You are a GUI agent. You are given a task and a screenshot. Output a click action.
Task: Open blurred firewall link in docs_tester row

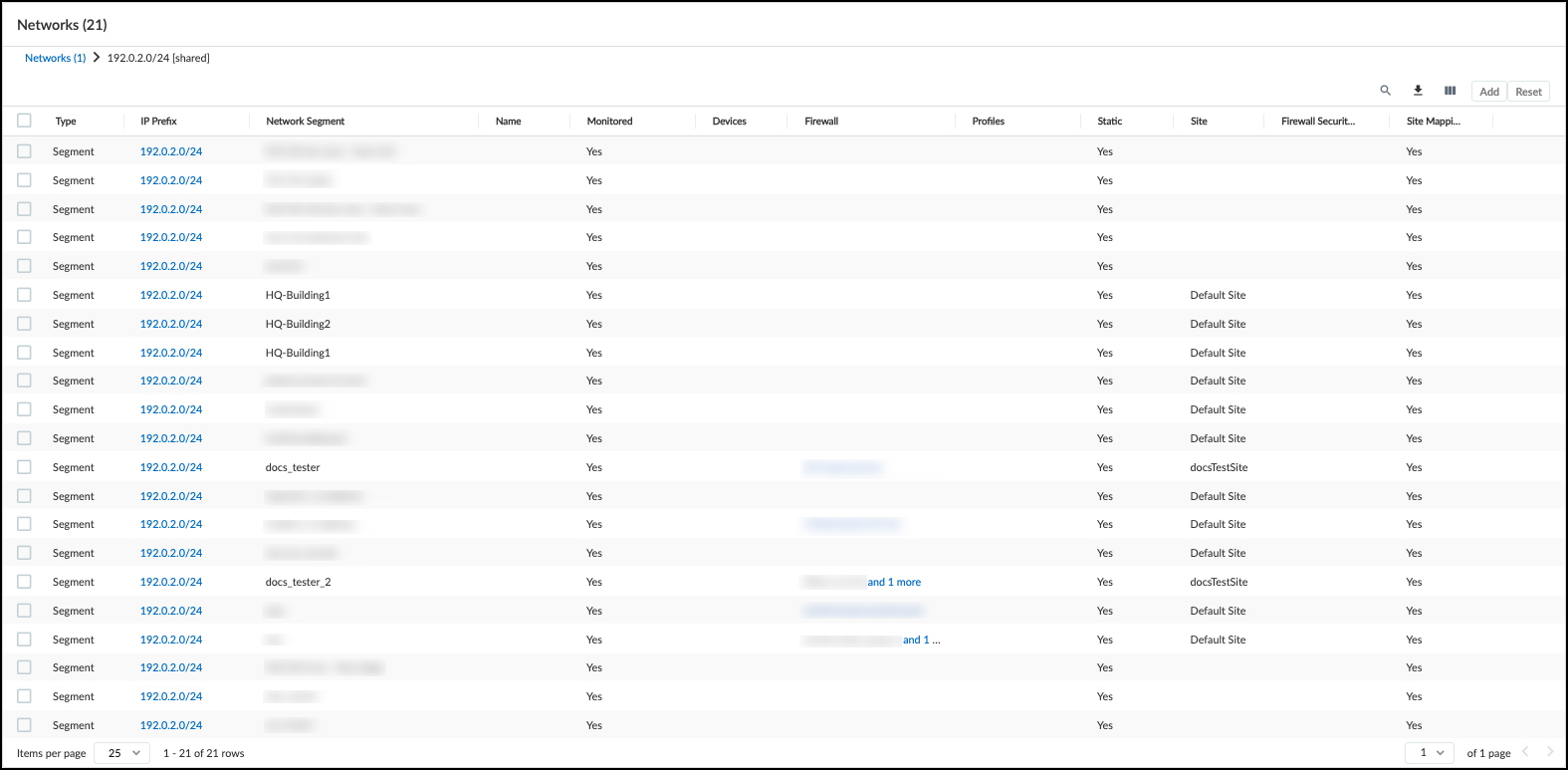tap(842, 467)
